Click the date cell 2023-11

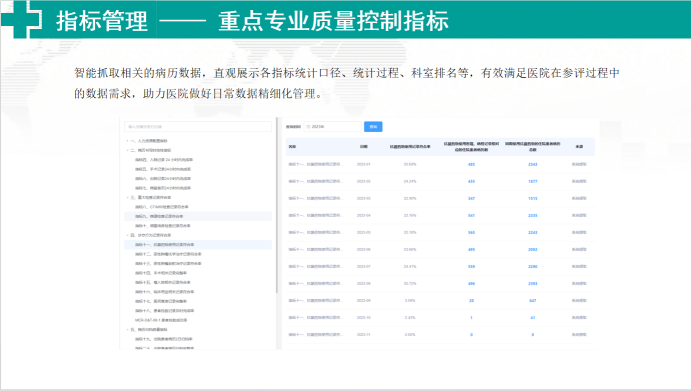[364, 335]
